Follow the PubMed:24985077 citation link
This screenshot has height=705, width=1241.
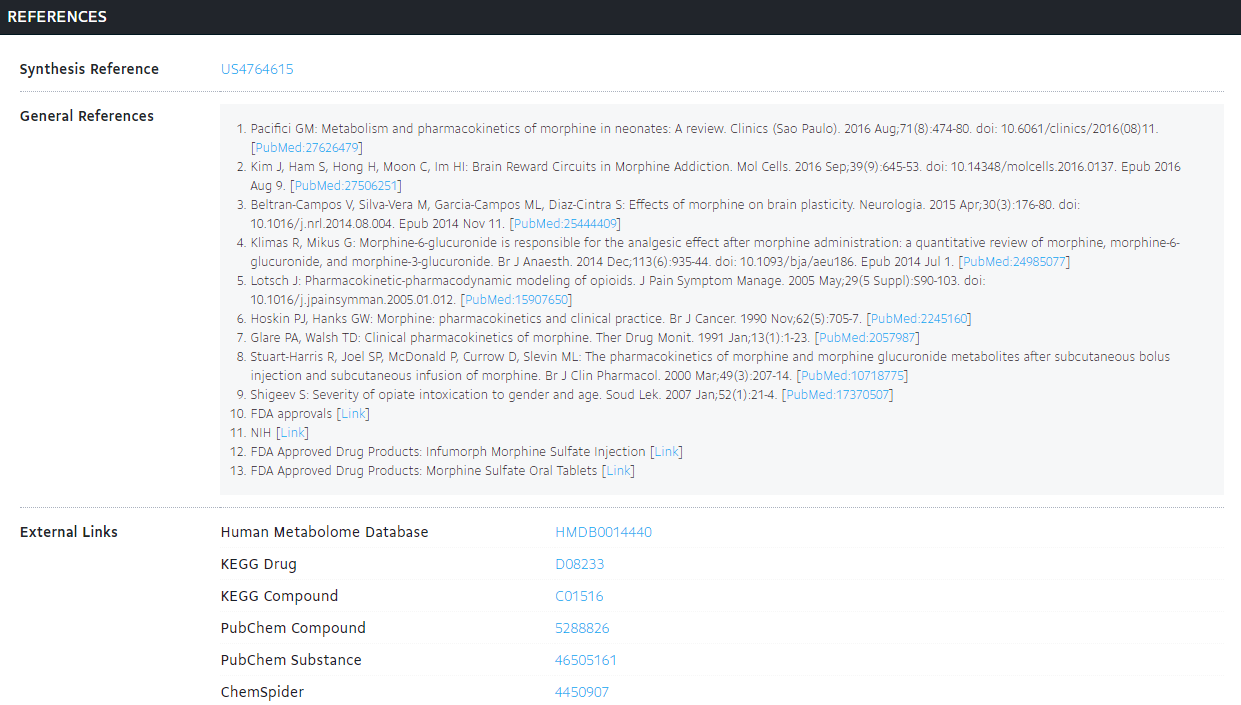pos(1014,262)
